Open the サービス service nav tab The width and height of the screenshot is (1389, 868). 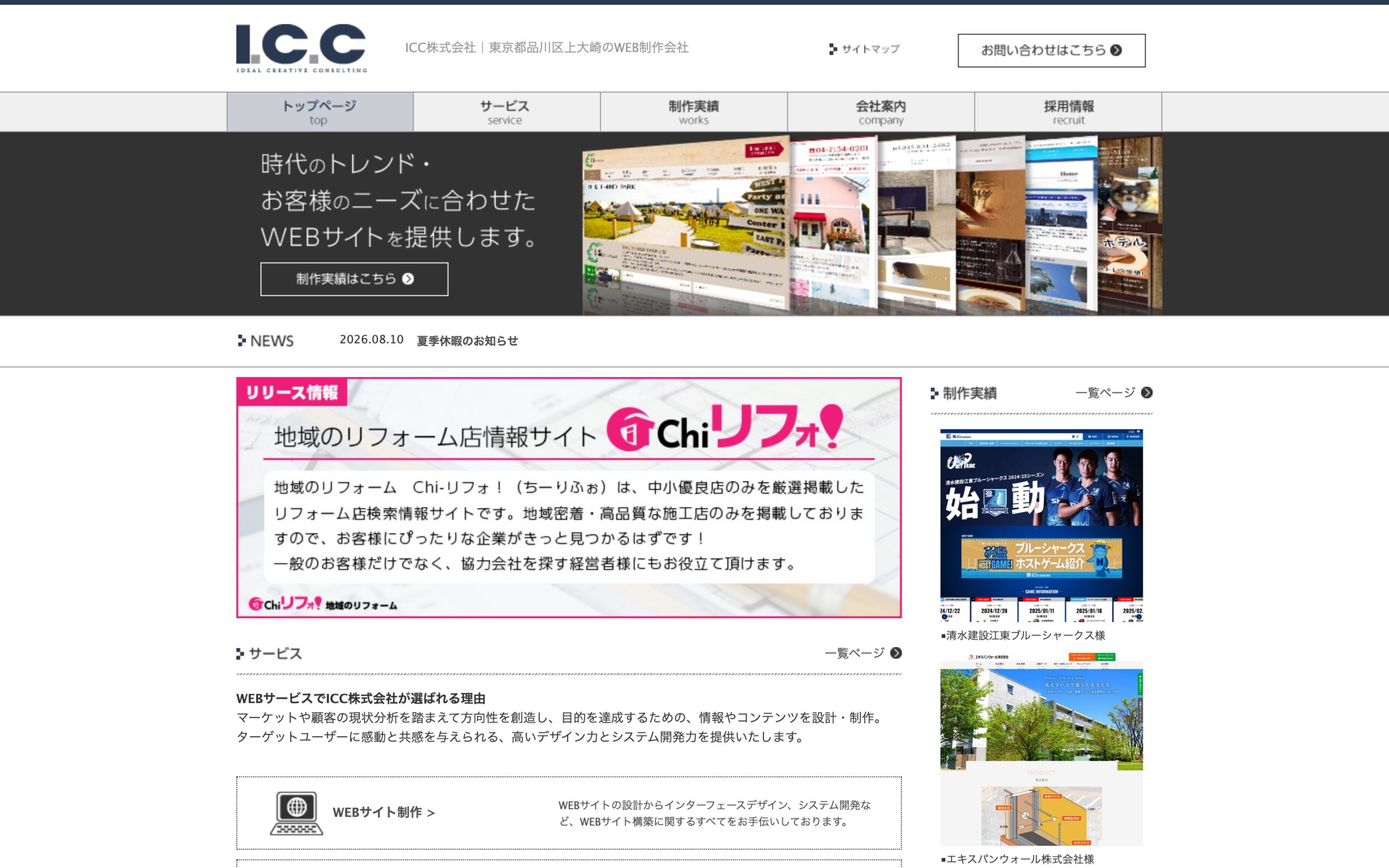coord(506,112)
